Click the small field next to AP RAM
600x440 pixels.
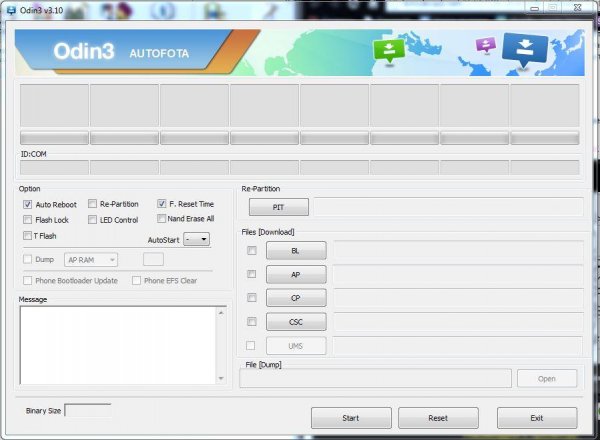(153, 259)
